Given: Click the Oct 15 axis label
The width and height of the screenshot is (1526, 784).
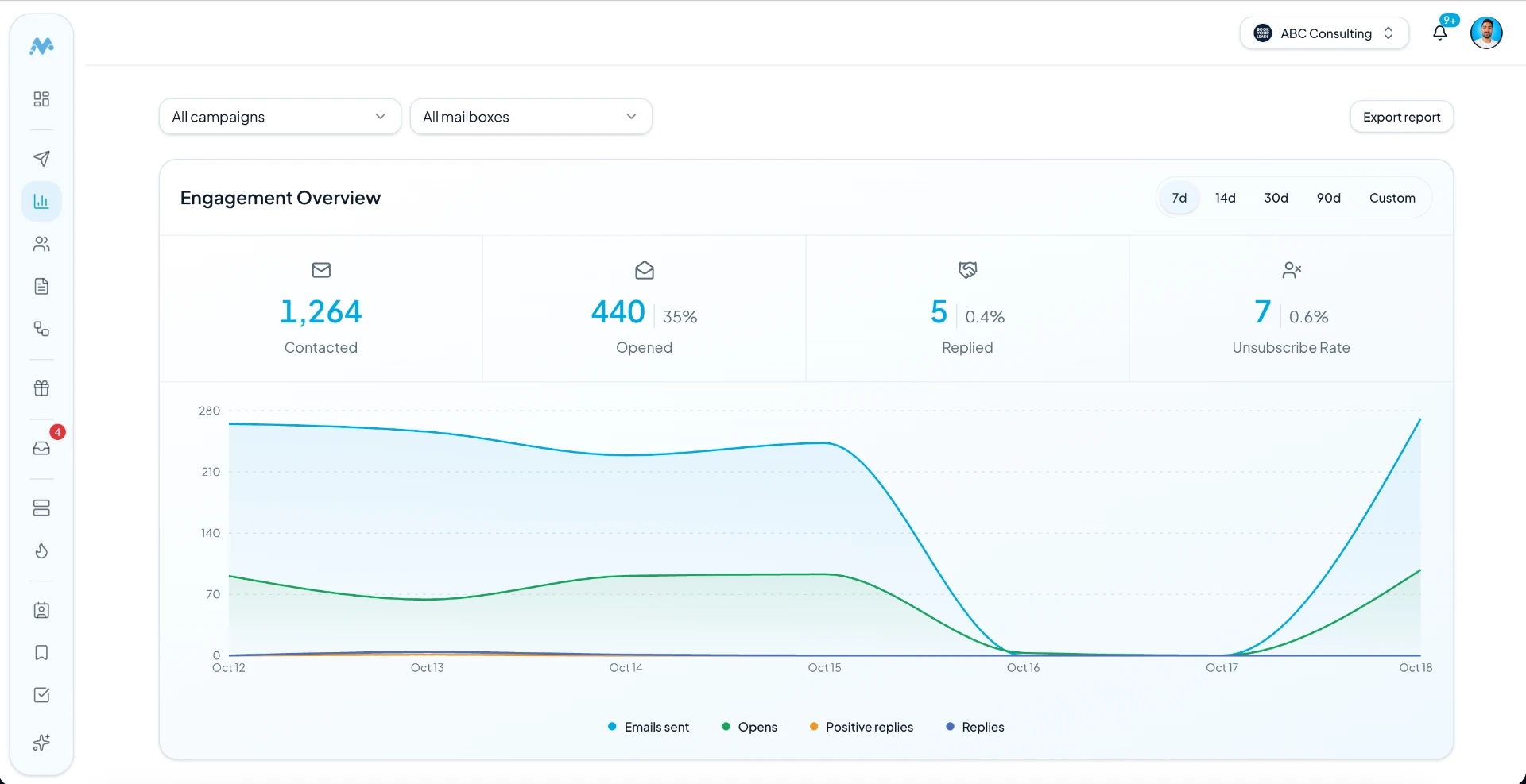Looking at the screenshot, I should 824,668.
